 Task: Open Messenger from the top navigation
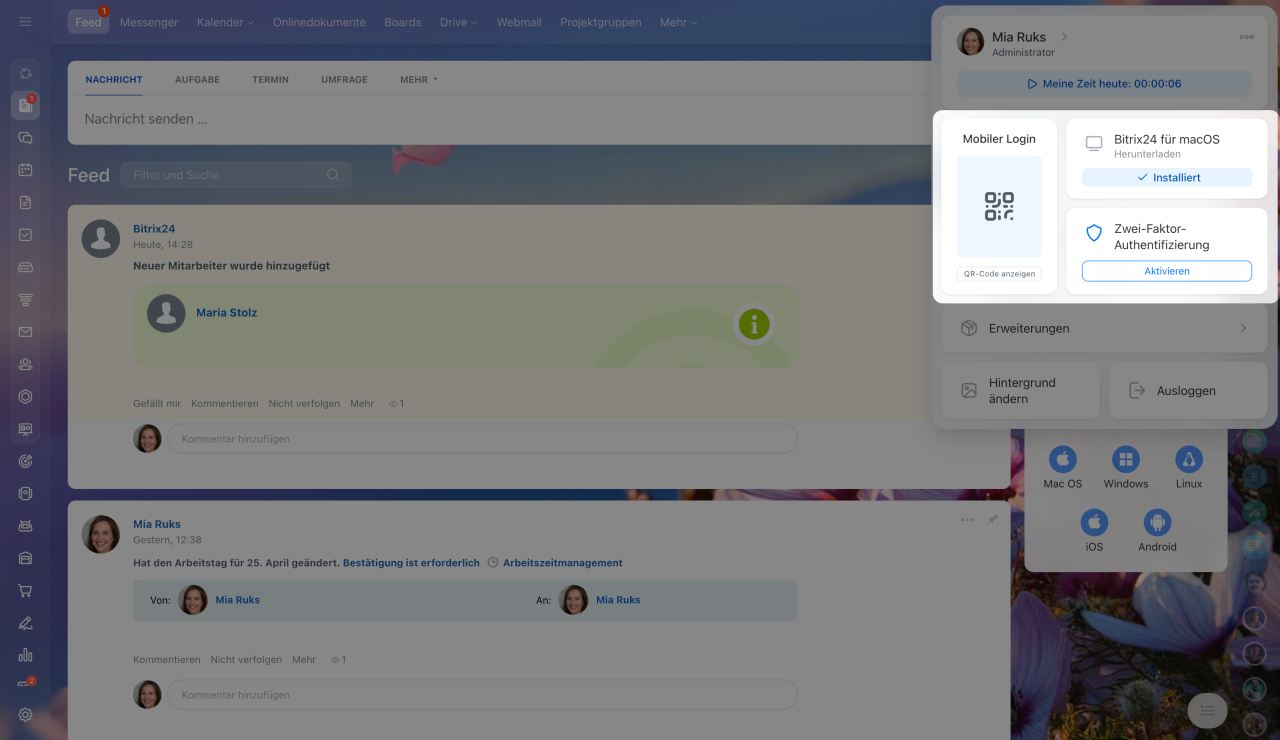(x=149, y=22)
